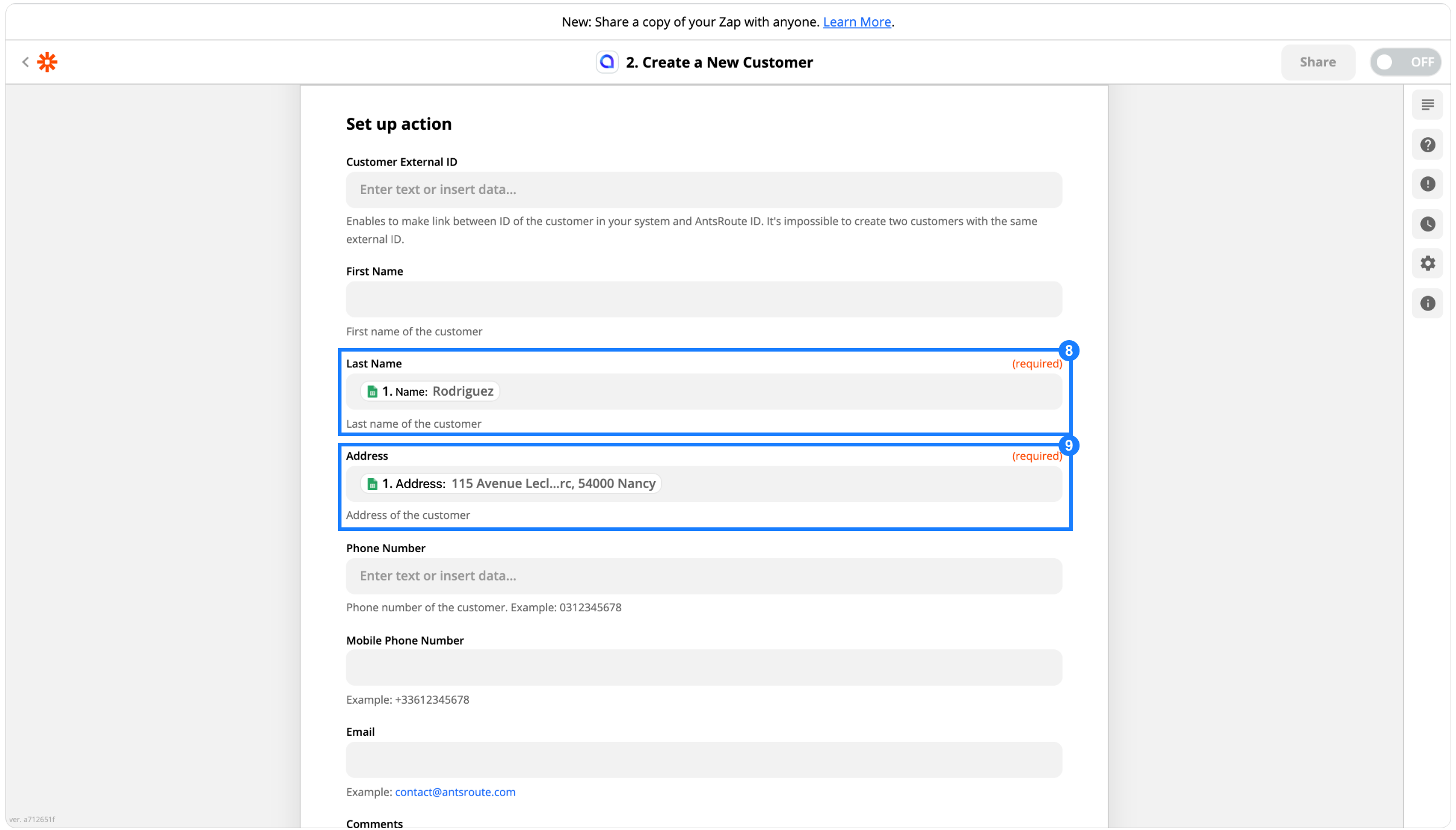Click the 'Example: +33612345678' hint text
This screenshot has width=1456, height=830.
(x=408, y=700)
